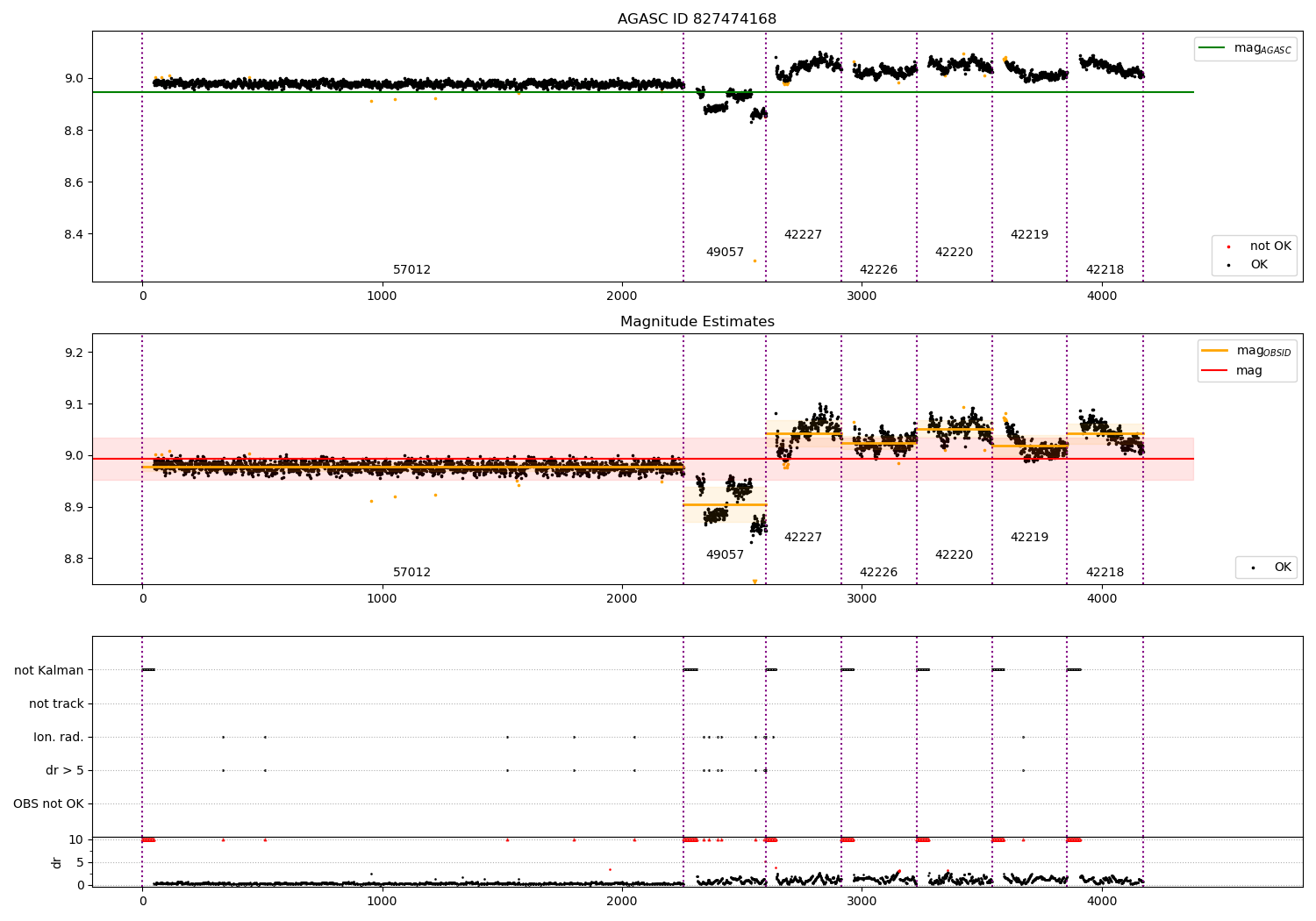Click the 'Ion. rad.' y-axis label
The height and width of the screenshot is (921, 1316).
pyautogui.click(x=59, y=738)
